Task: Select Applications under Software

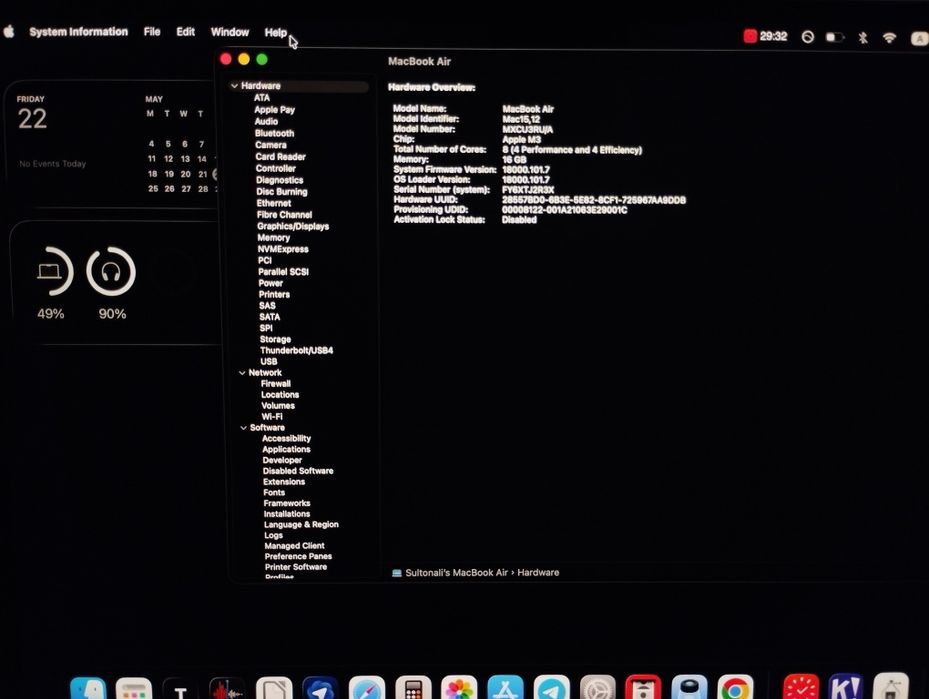Action: point(286,450)
